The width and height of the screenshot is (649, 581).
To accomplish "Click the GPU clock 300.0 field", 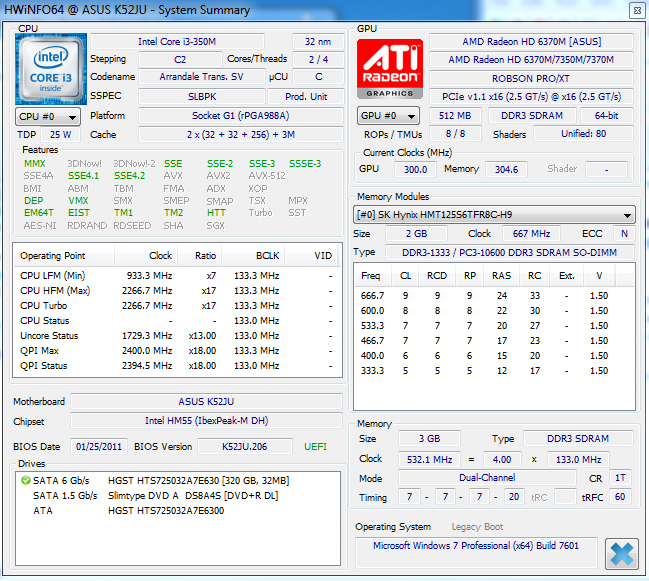I will [x=415, y=169].
